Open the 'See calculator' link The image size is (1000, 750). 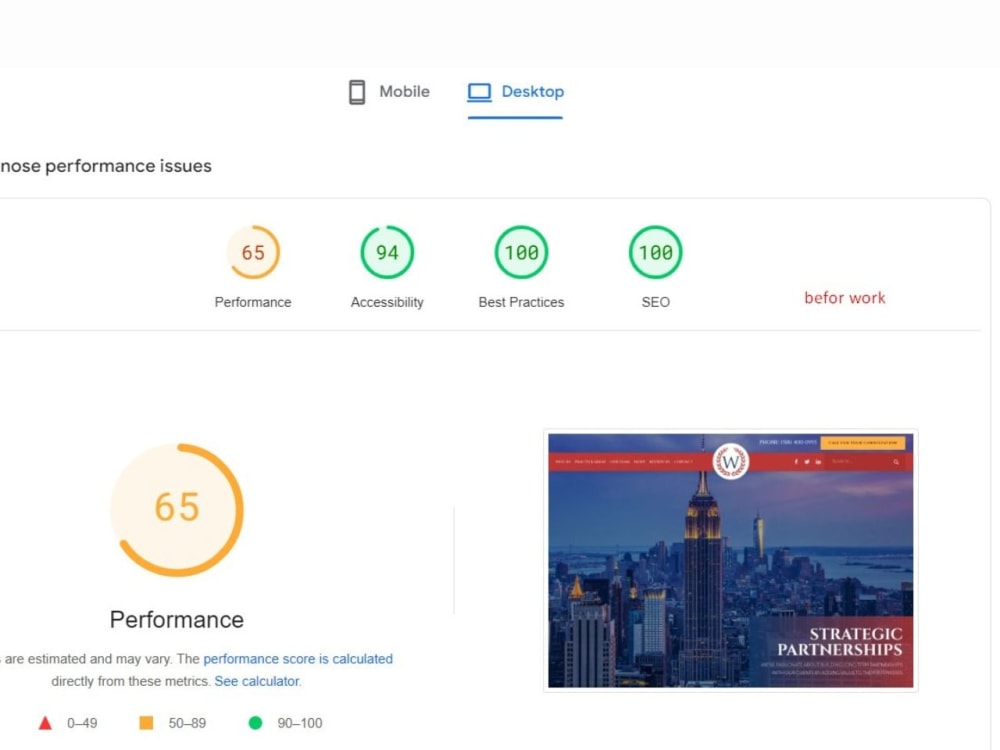click(256, 681)
